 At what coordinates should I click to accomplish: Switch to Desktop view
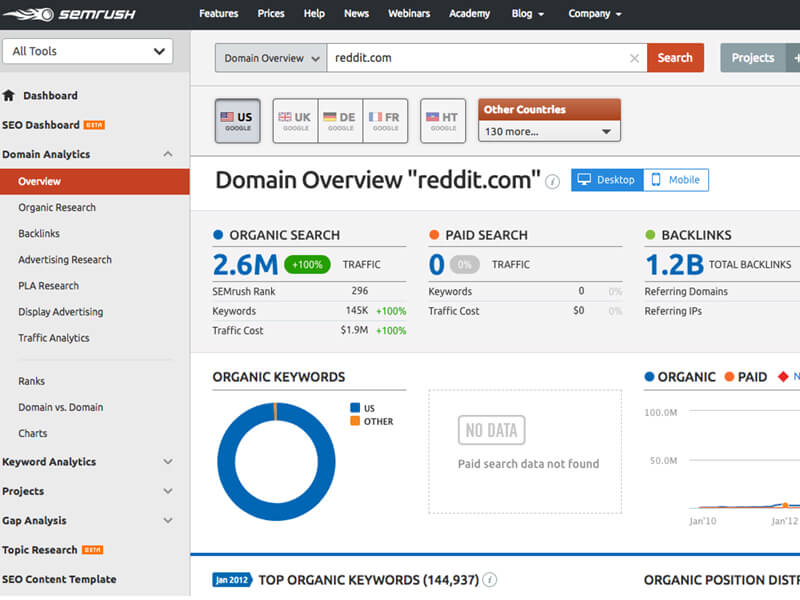(x=608, y=180)
